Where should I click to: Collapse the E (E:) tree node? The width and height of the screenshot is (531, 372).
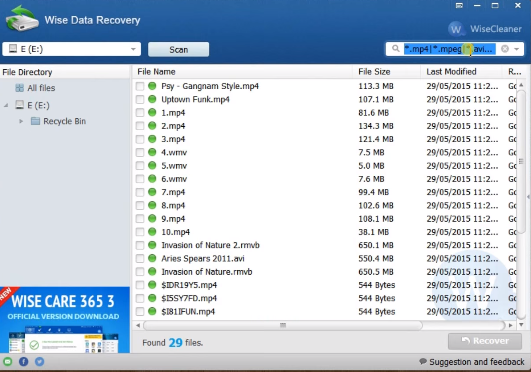tap(6, 105)
